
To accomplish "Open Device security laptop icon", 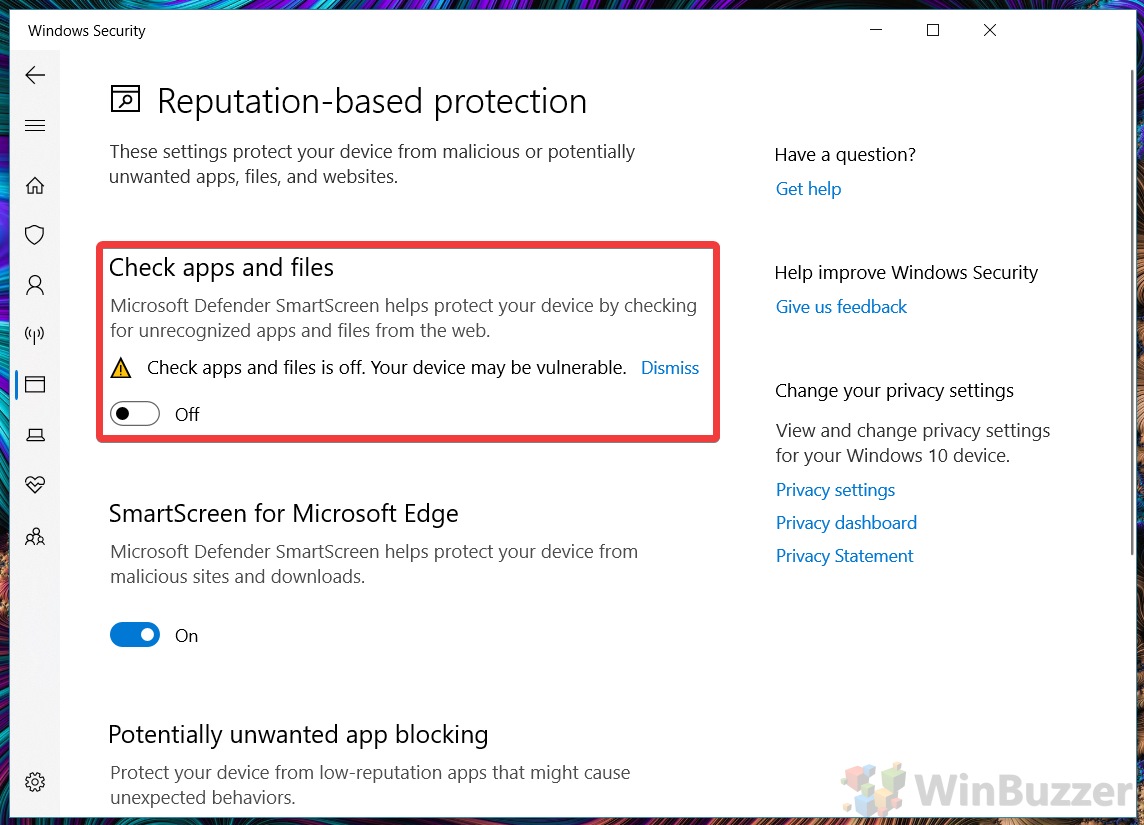I will [35, 435].
